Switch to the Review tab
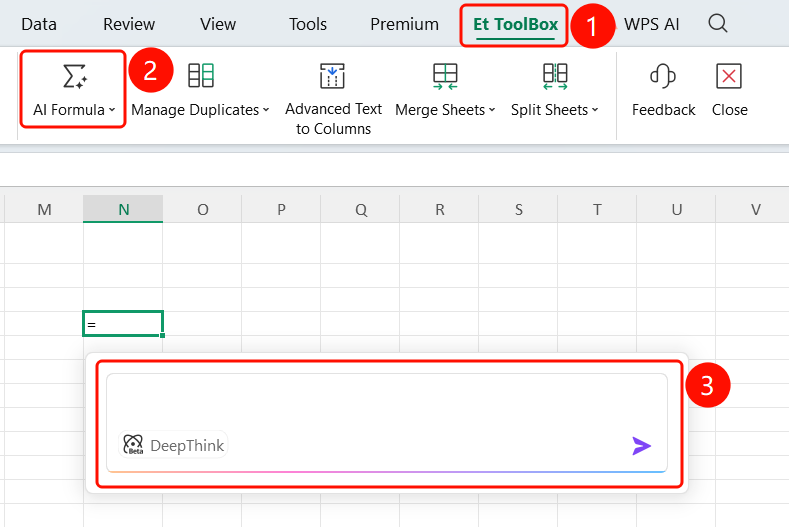789x527 pixels. point(129,24)
